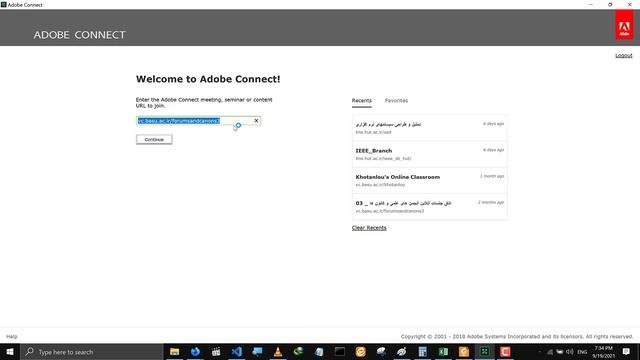
Task: Click the lms.hut.ac.ir/ieee_sb_hut/ URL text
Action: tap(383, 158)
